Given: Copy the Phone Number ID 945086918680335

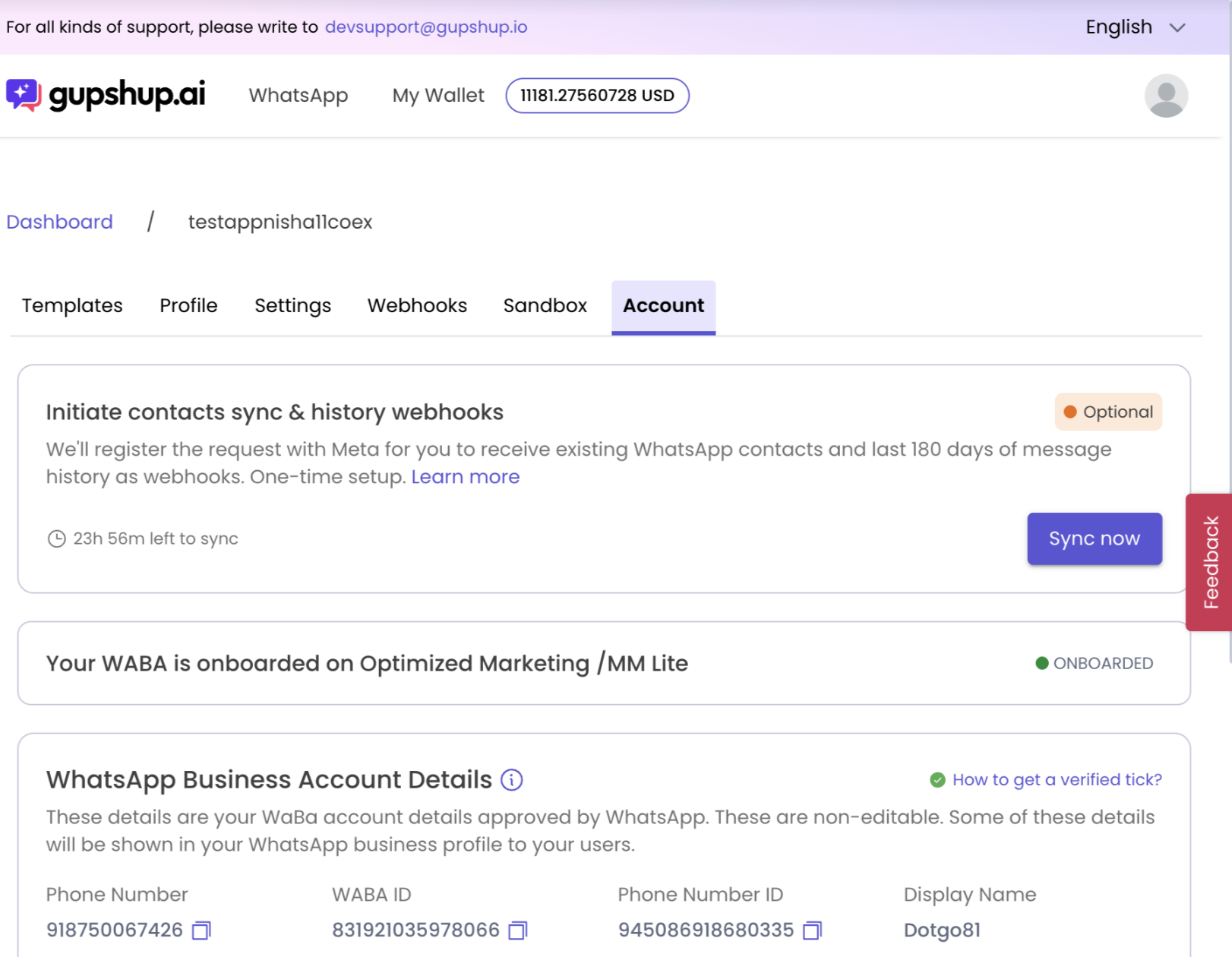Looking at the screenshot, I should tap(813, 930).
